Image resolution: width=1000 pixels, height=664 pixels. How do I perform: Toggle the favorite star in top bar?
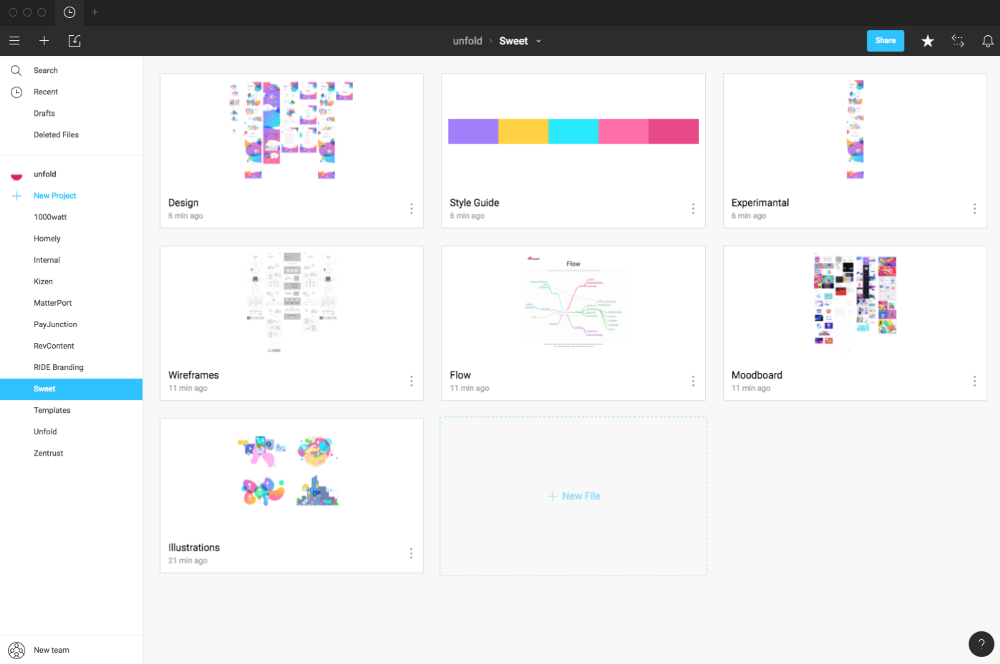(927, 41)
